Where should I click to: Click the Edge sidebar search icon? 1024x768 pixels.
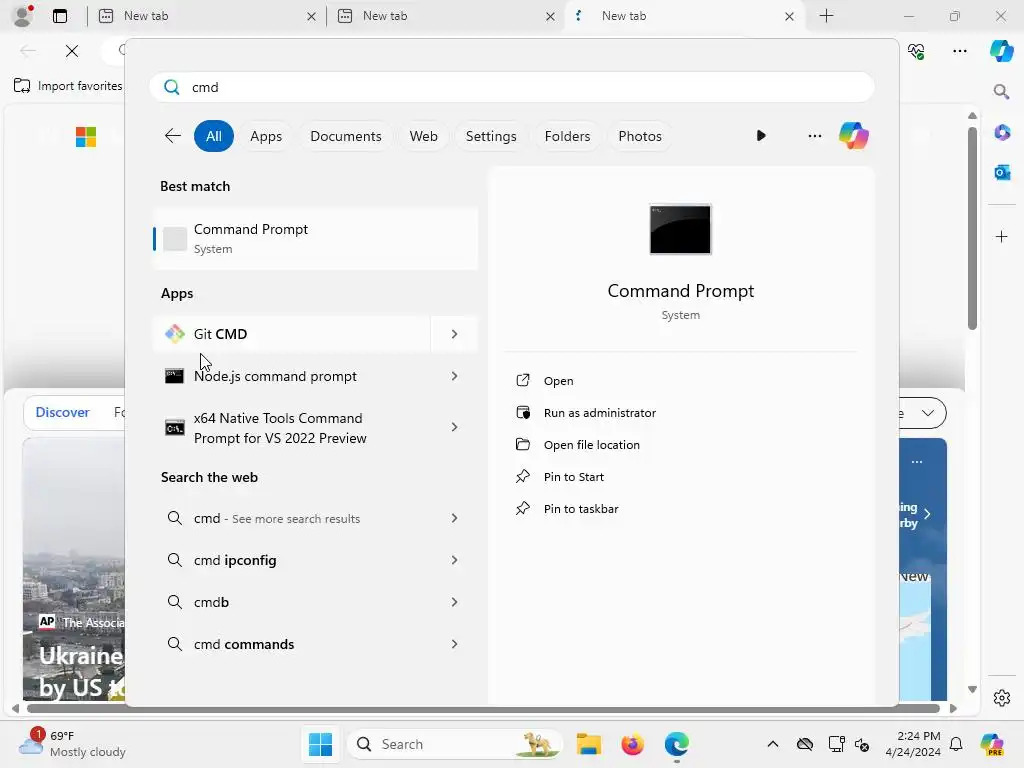click(x=1001, y=91)
